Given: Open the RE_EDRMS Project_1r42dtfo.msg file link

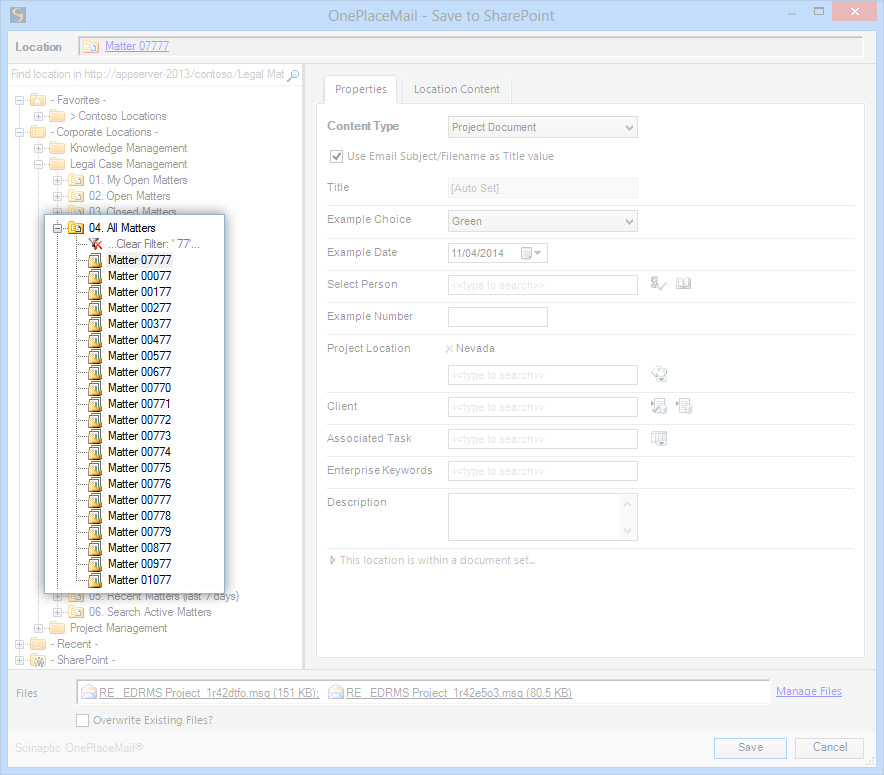Looking at the screenshot, I should click(209, 693).
